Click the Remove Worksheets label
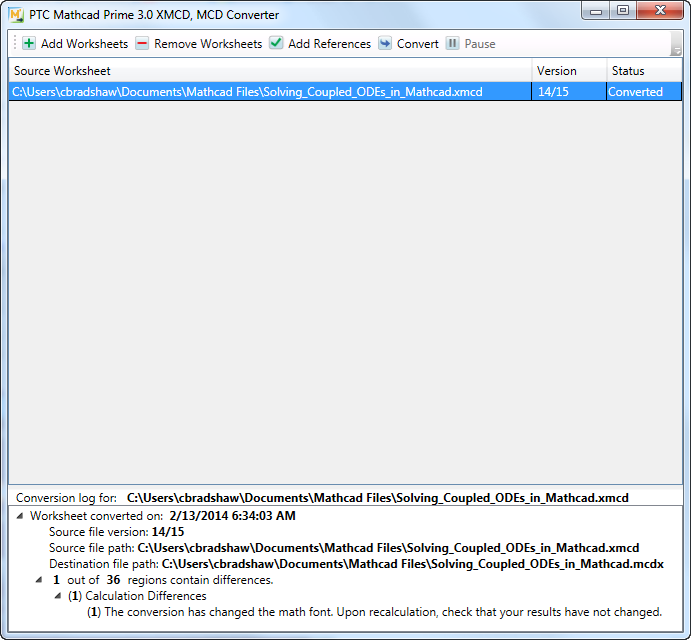This screenshot has width=691, height=640. click(x=208, y=44)
